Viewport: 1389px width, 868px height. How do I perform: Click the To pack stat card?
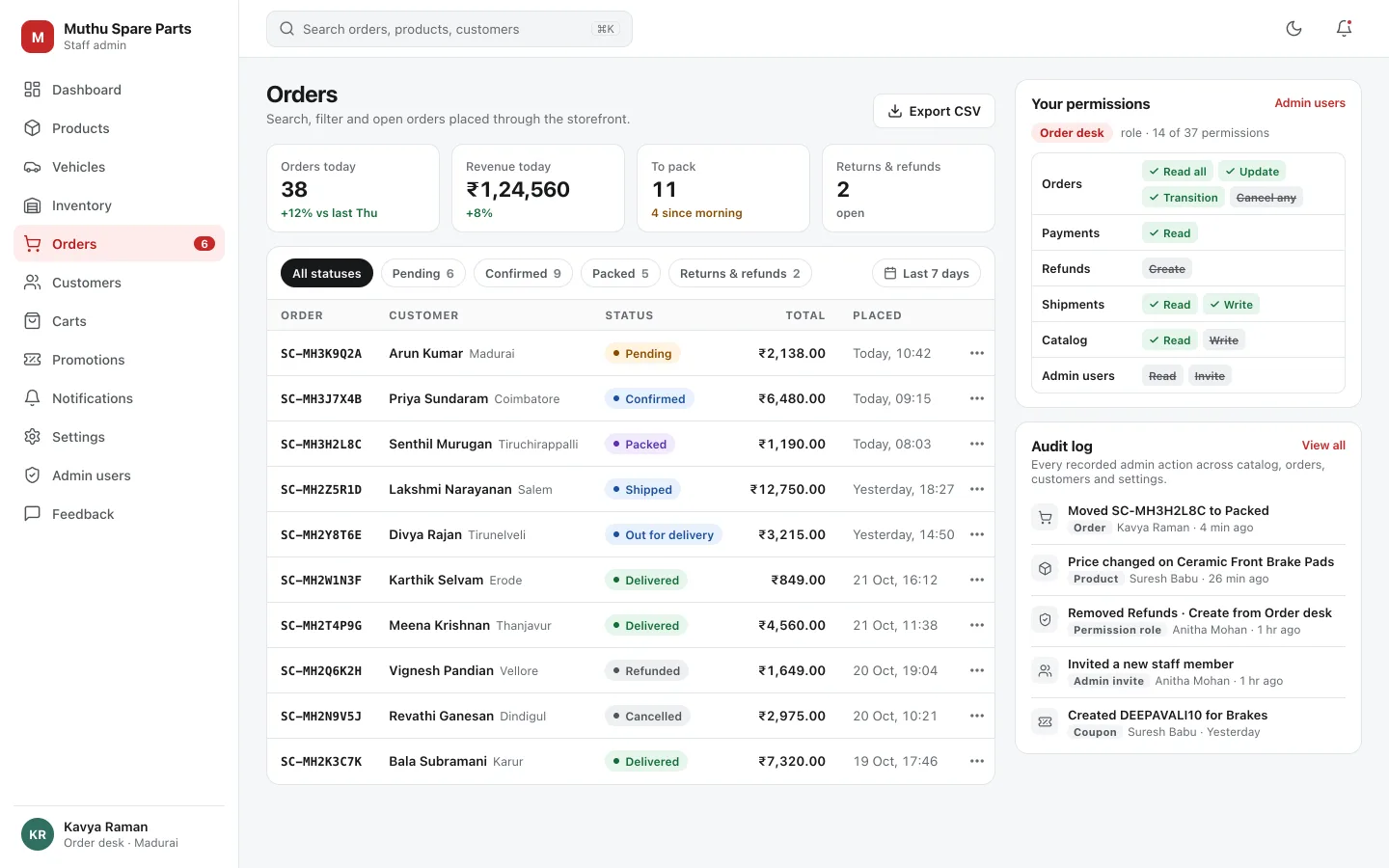tap(723, 188)
